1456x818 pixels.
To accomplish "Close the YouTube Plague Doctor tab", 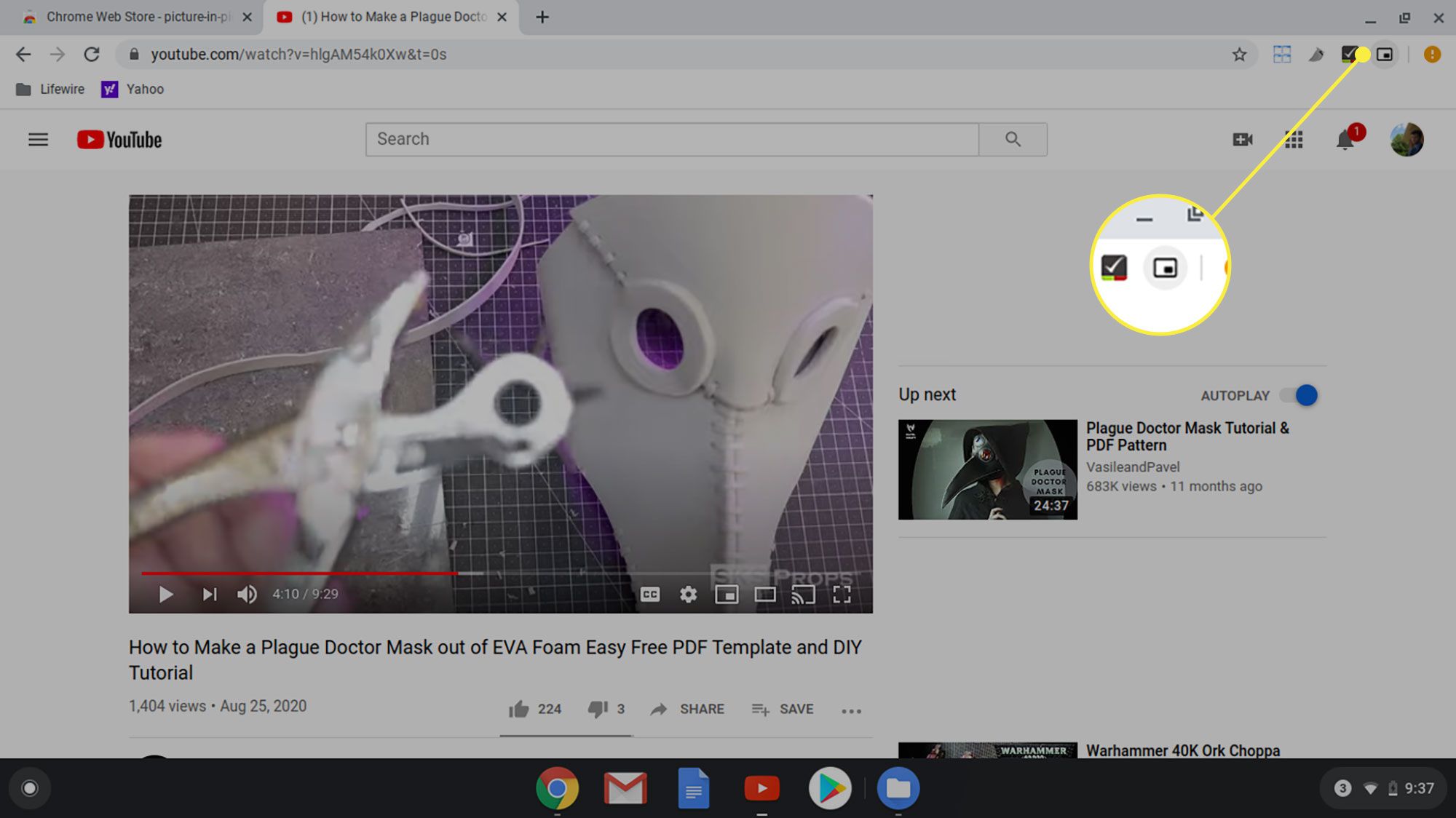I will (x=502, y=17).
